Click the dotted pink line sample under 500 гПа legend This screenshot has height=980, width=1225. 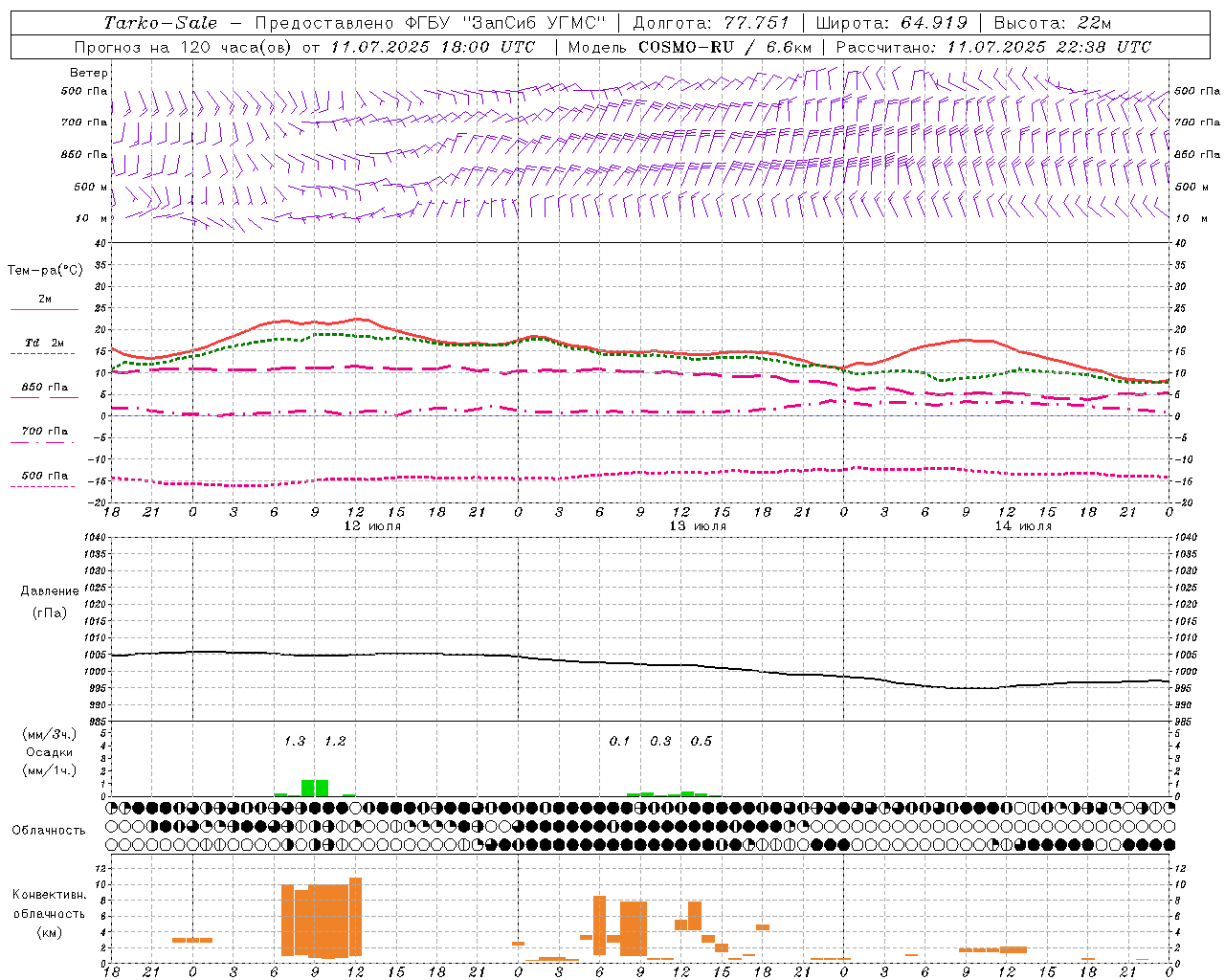pos(43,487)
